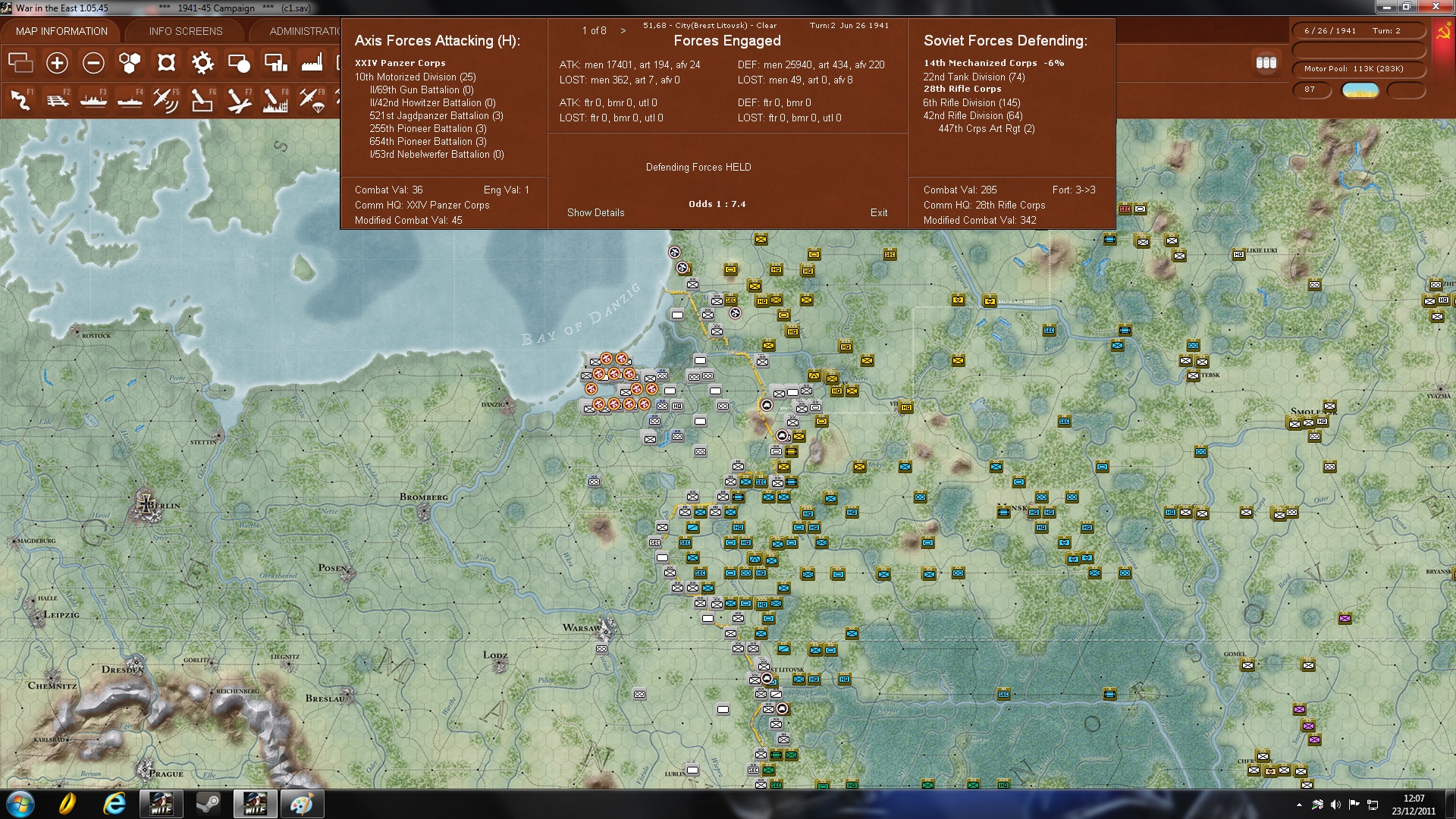
Task: Click the 14th Mechanized Corps header
Action: [x=993, y=63]
